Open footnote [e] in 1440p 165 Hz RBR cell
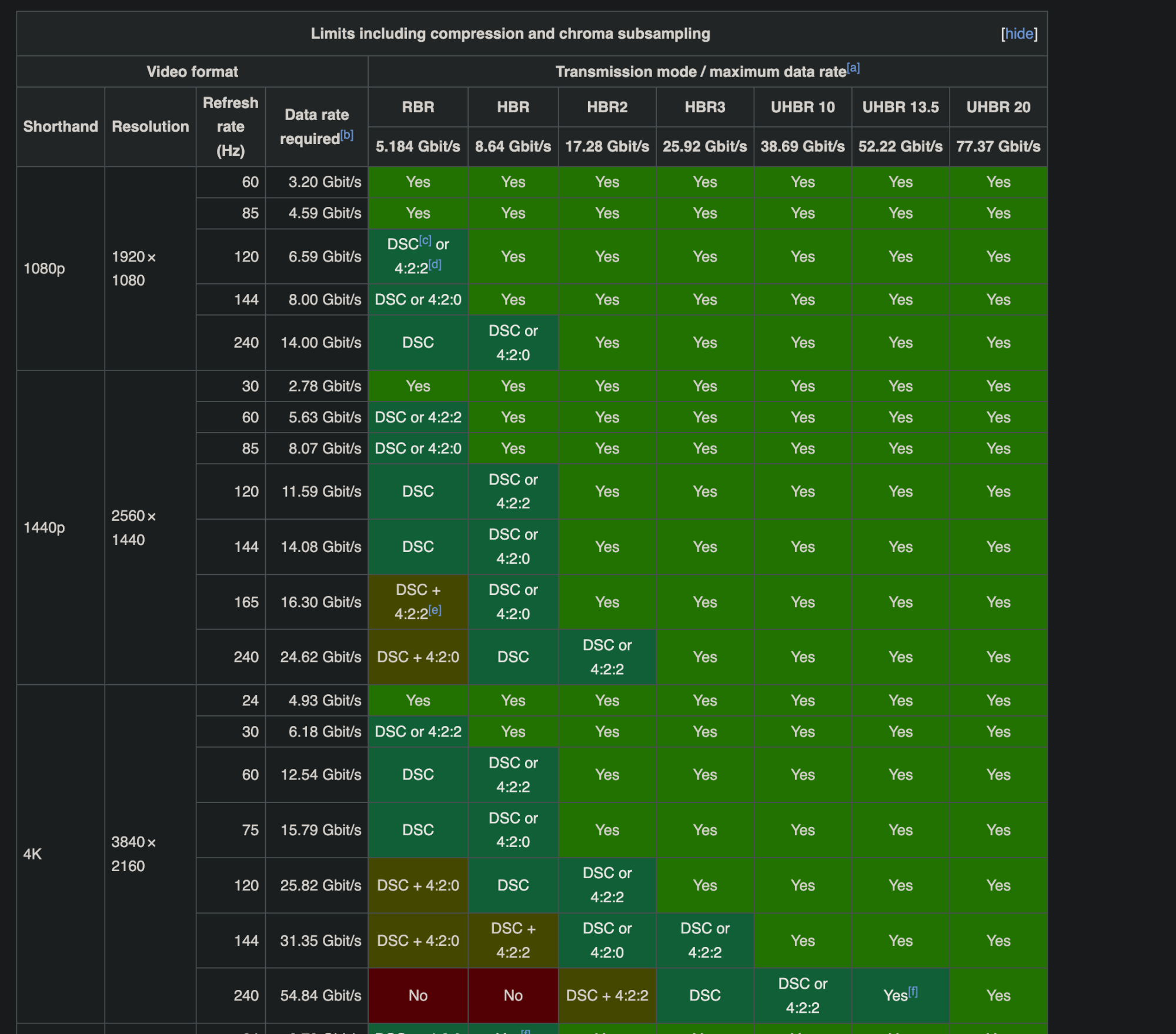1176x1034 pixels. click(435, 610)
